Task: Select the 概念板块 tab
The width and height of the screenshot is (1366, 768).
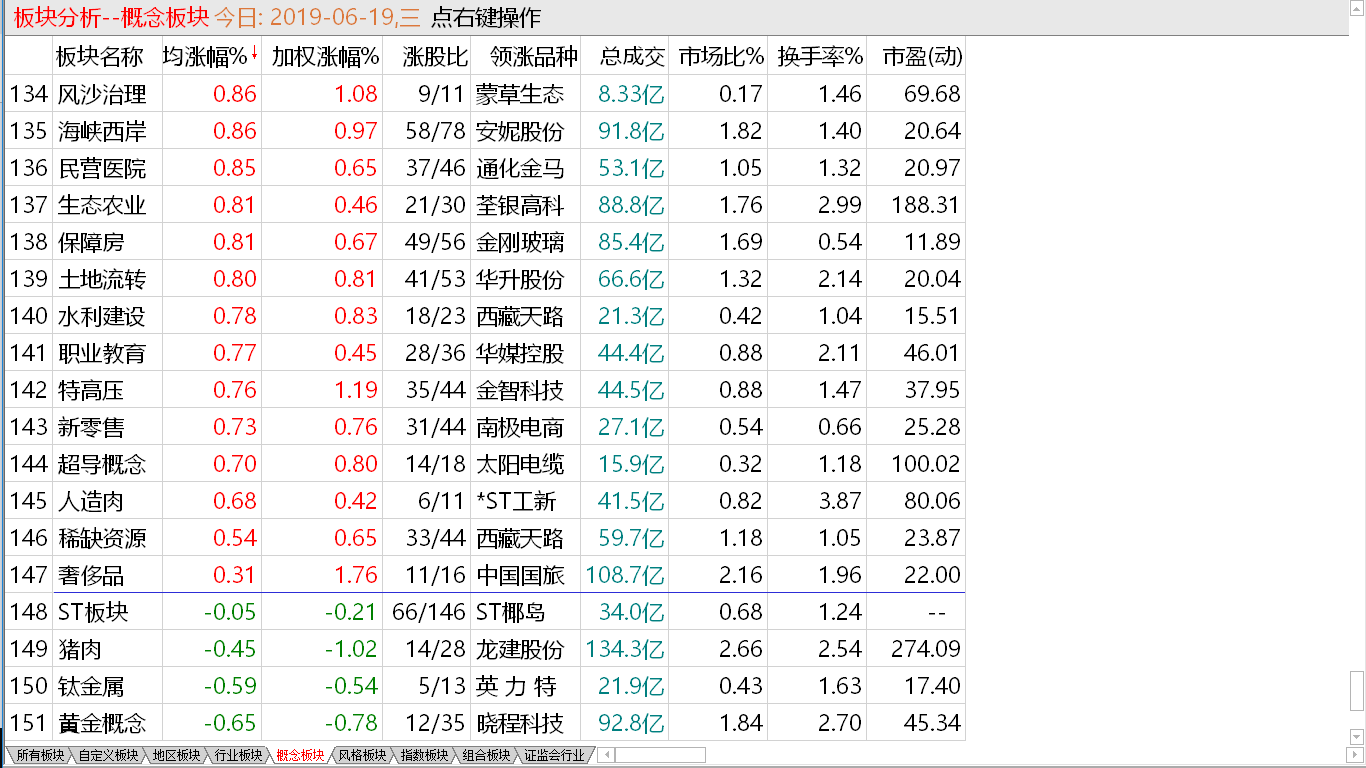Action: tap(300, 755)
